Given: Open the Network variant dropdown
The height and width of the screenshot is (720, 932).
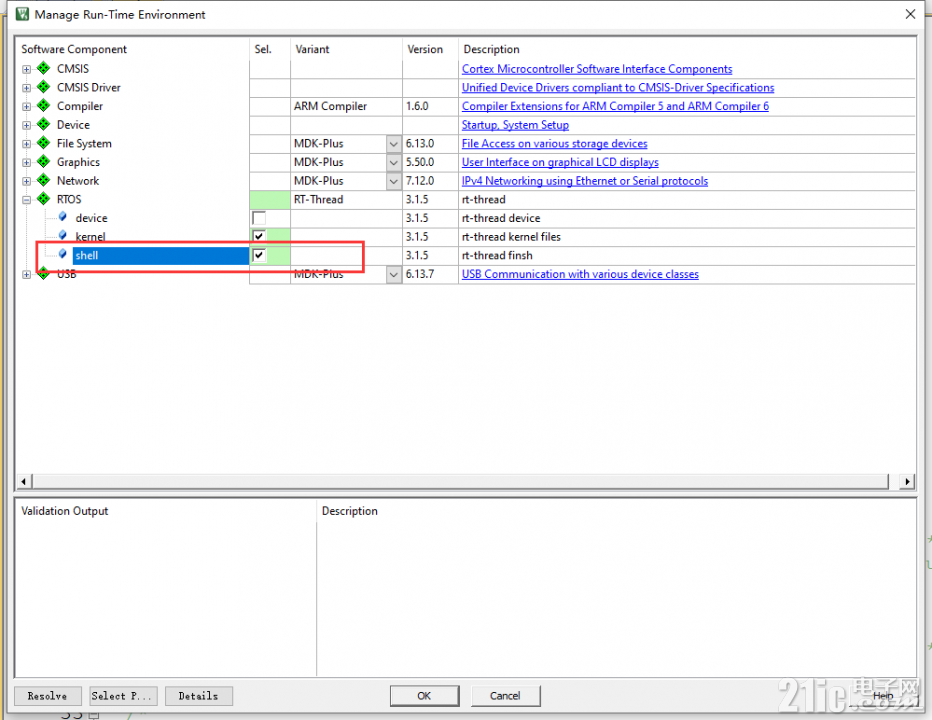Looking at the screenshot, I should click(x=393, y=181).
